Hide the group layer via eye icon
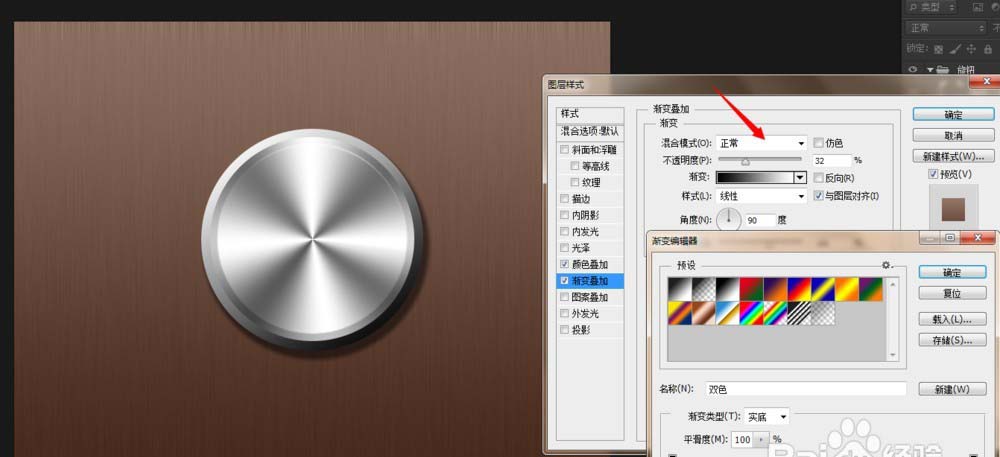This screenshot has height=457, width=1000. pos(913,70)
